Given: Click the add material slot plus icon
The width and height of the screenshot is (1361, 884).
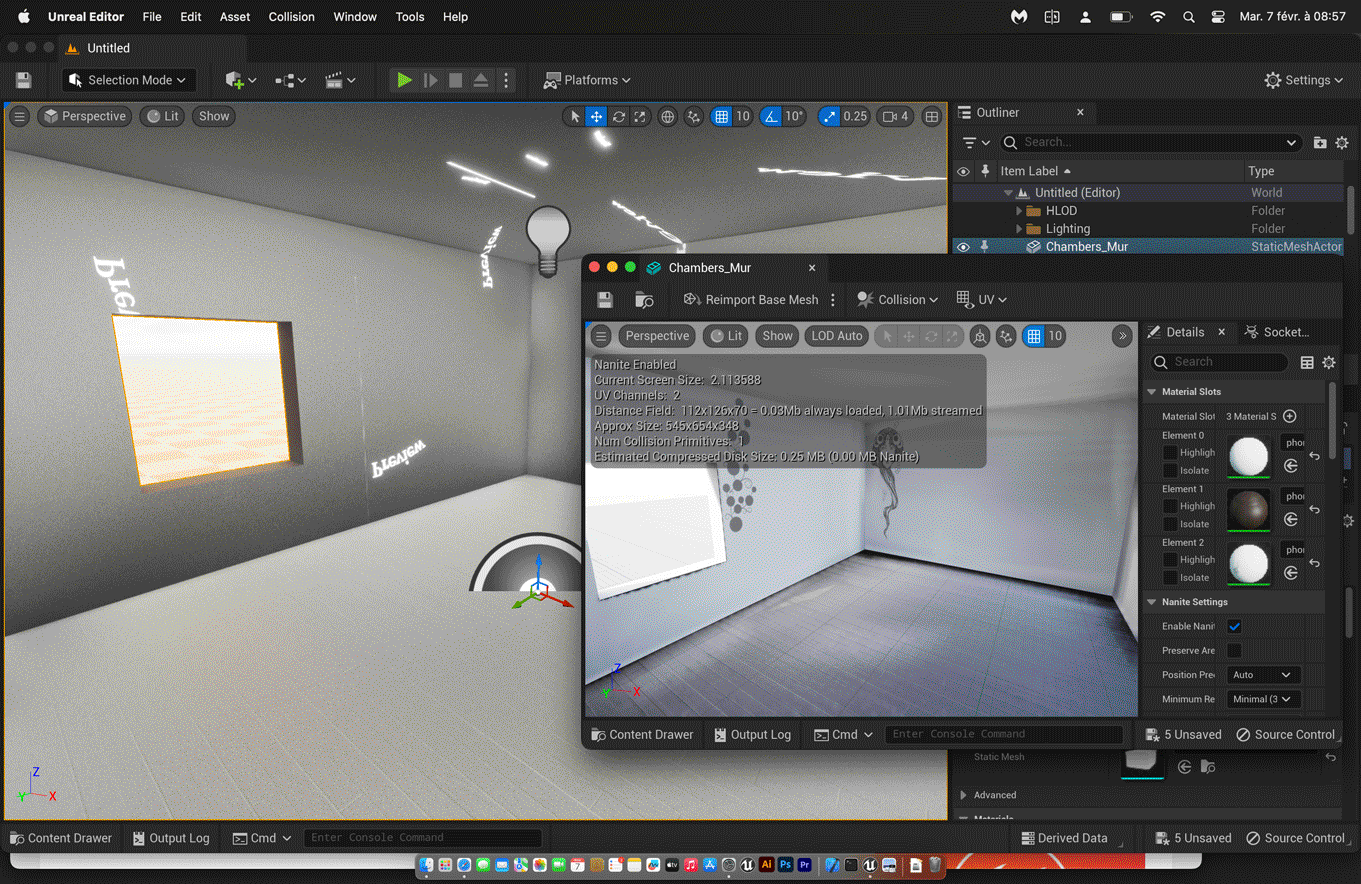Looking at the screenshot, I should click(x=1290, y=416).
